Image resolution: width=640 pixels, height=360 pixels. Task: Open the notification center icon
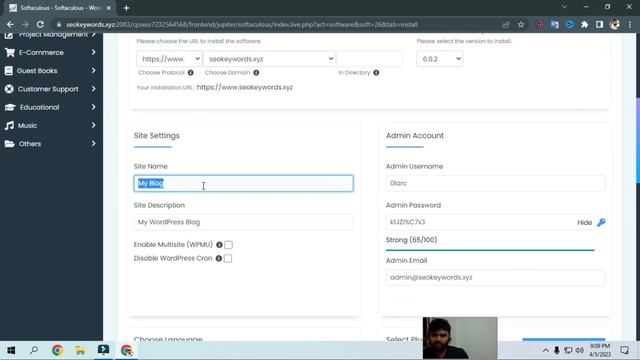624,350
